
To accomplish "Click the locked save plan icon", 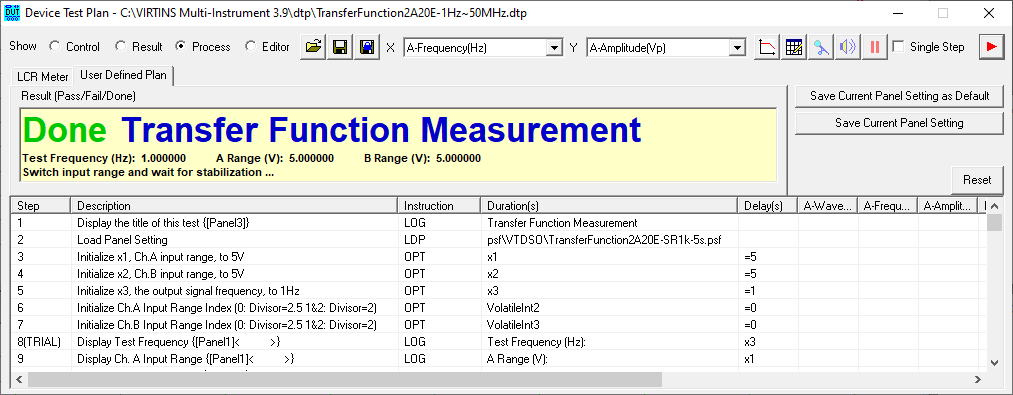I will (367, 47).
